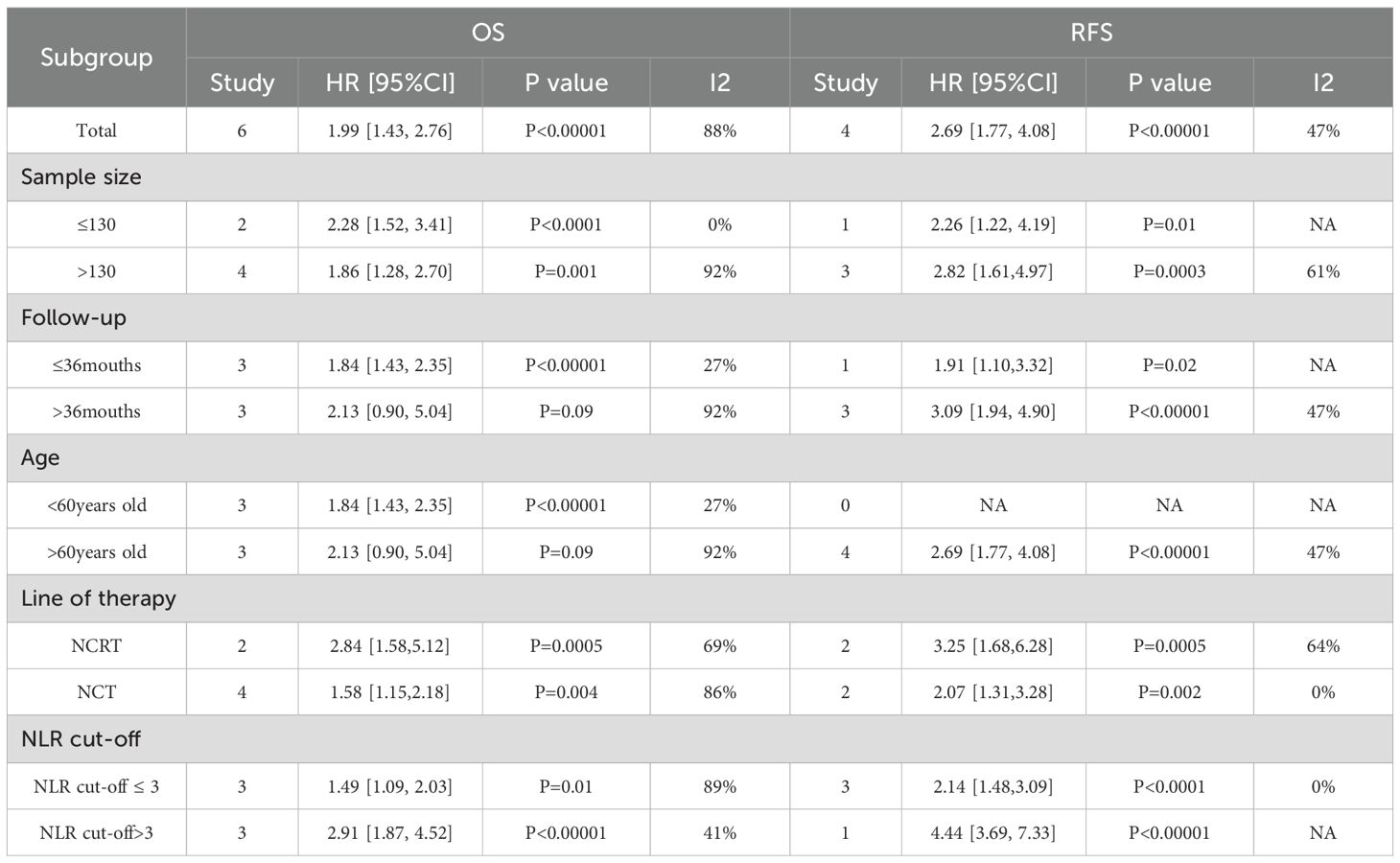1400x863 pixels.
Task: Click the I2 header under RFS
Action: pos(1322,82)
